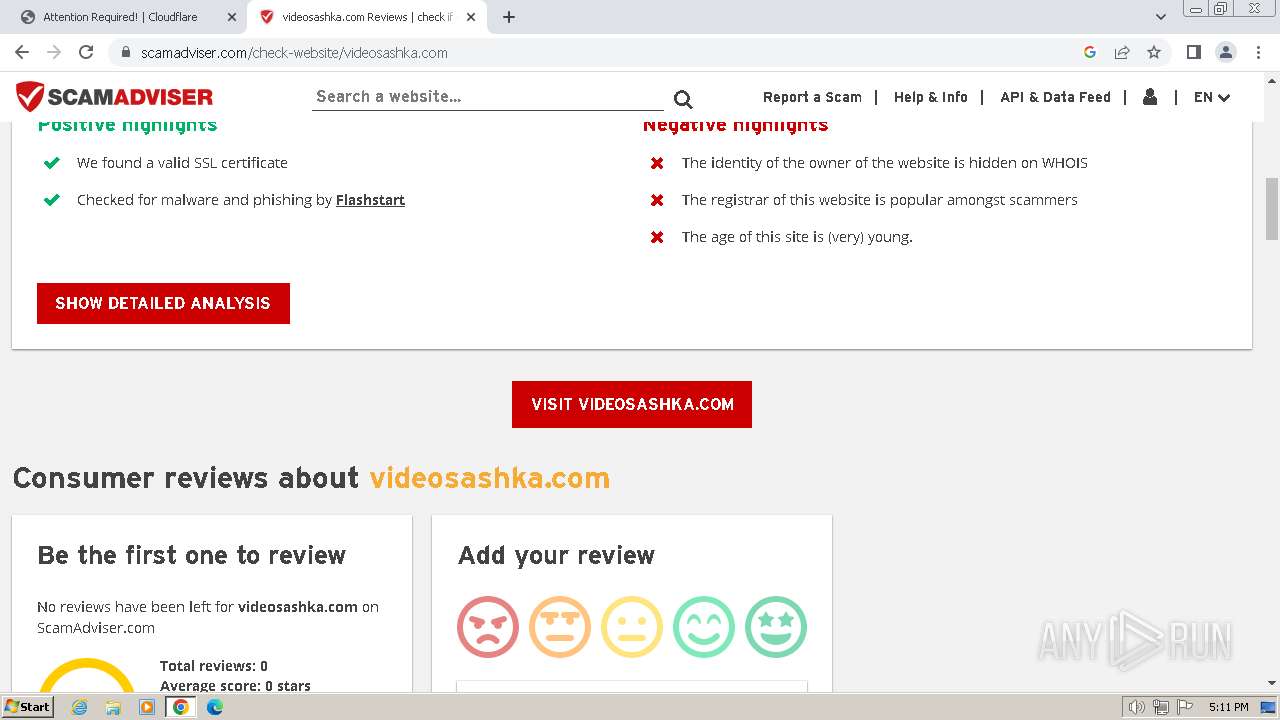Open File Explorer from the taskbar
Viewport: 1280px width, 720px height.
point(113,707)
